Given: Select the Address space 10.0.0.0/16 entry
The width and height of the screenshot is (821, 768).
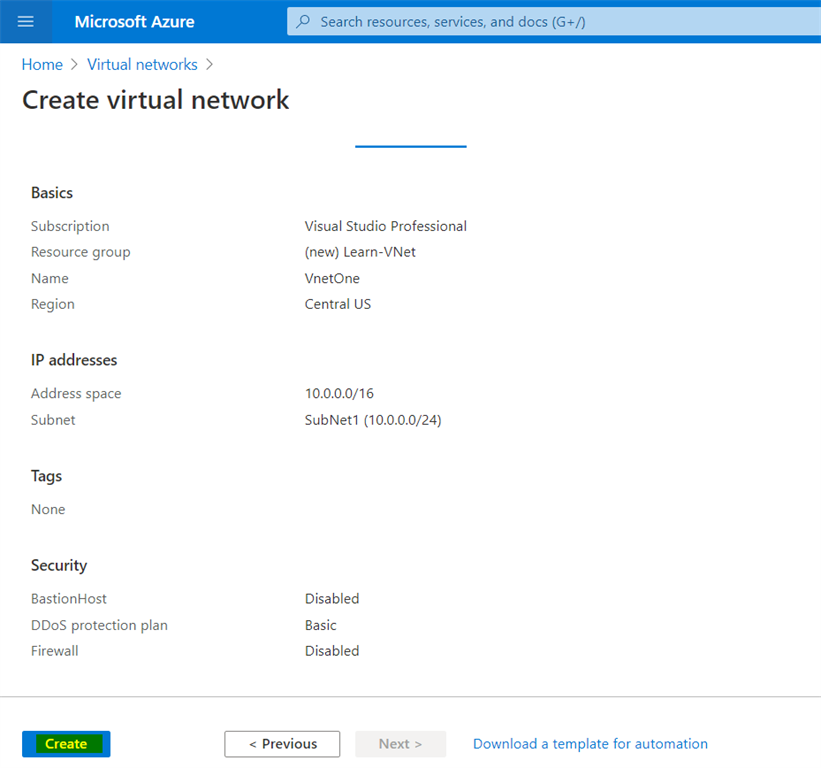Looking at the screenshot, I should [338, 393].
